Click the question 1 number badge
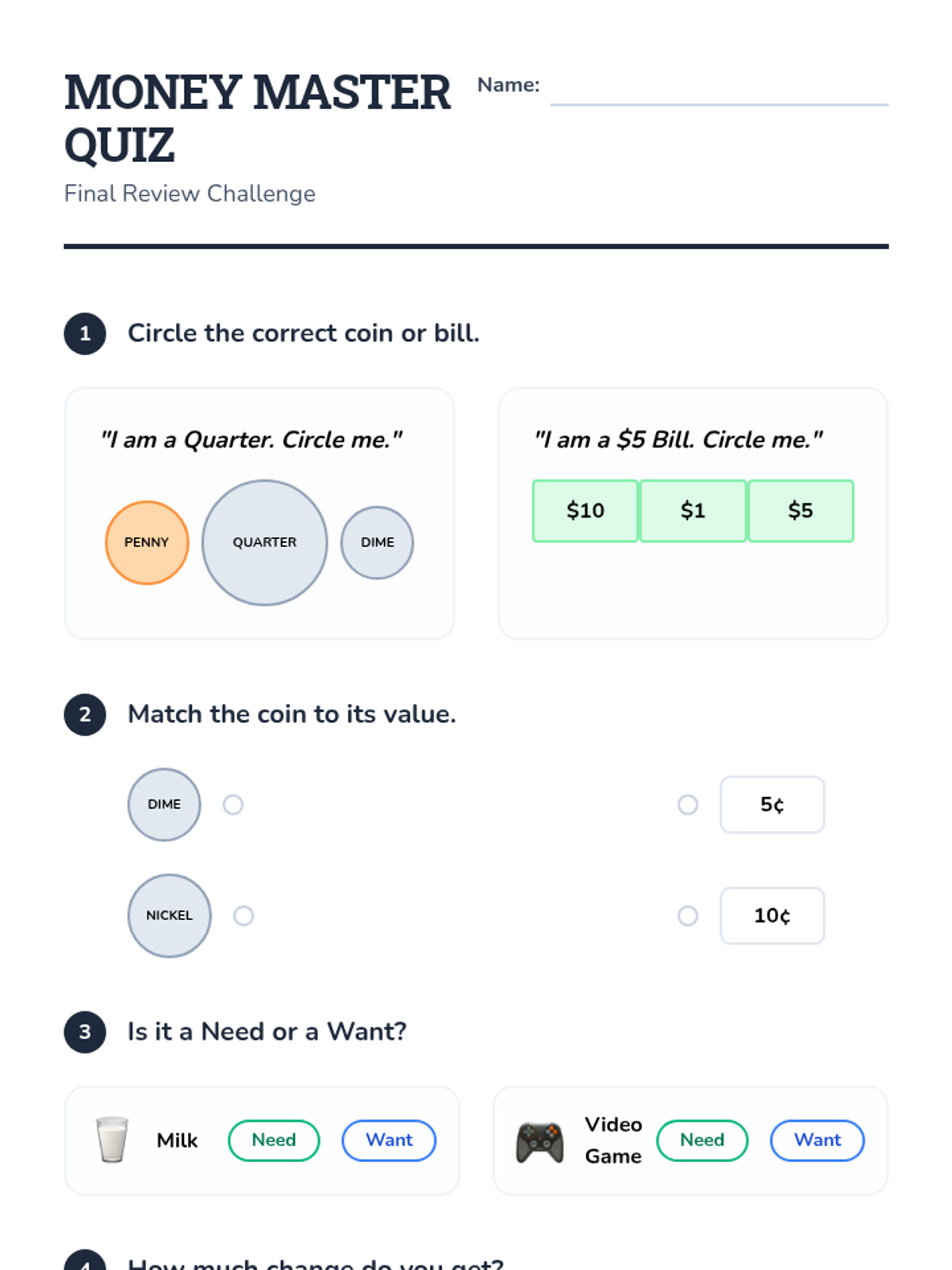952x1270 pixels. click(85, 333)
